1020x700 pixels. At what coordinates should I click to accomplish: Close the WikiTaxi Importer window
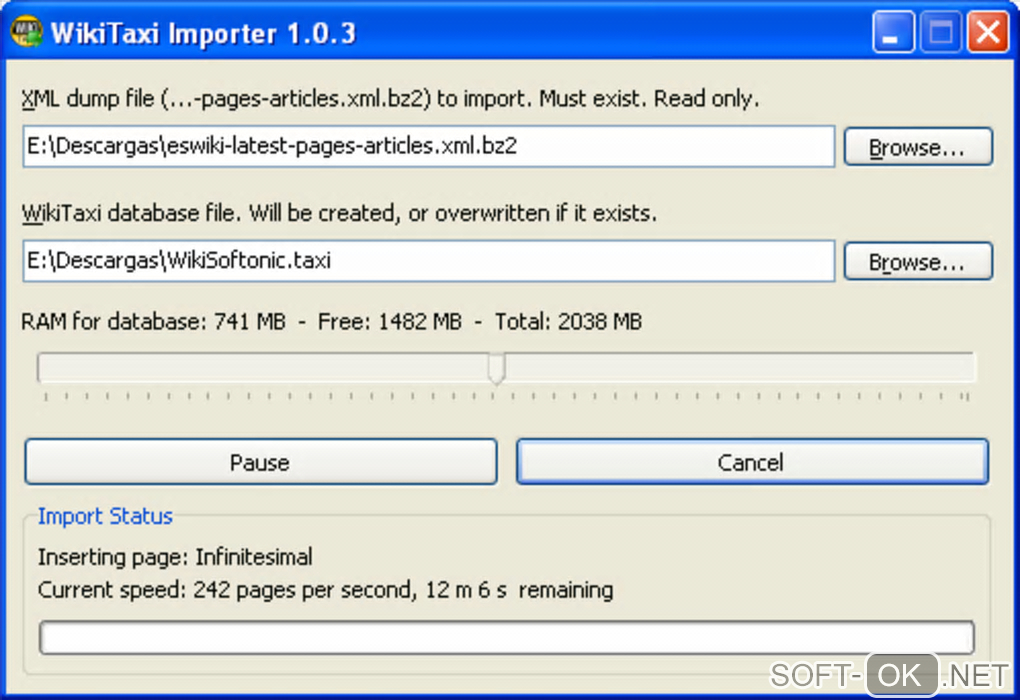[x=987, y=32]
